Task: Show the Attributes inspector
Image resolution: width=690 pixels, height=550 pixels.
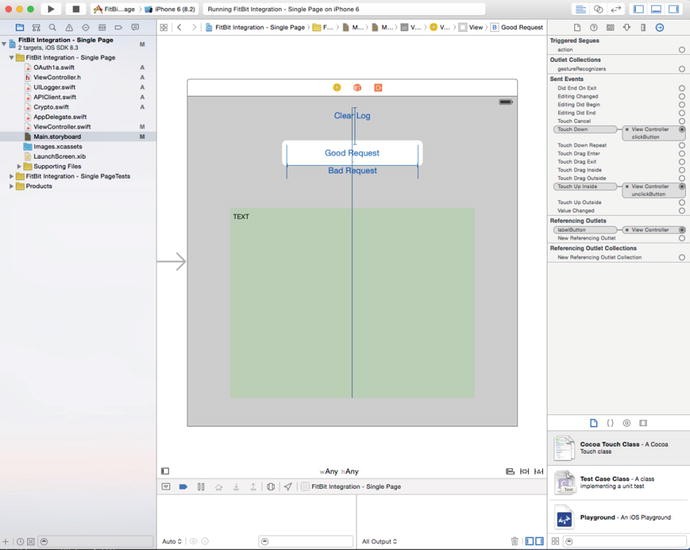Action: tap(627, 27)
